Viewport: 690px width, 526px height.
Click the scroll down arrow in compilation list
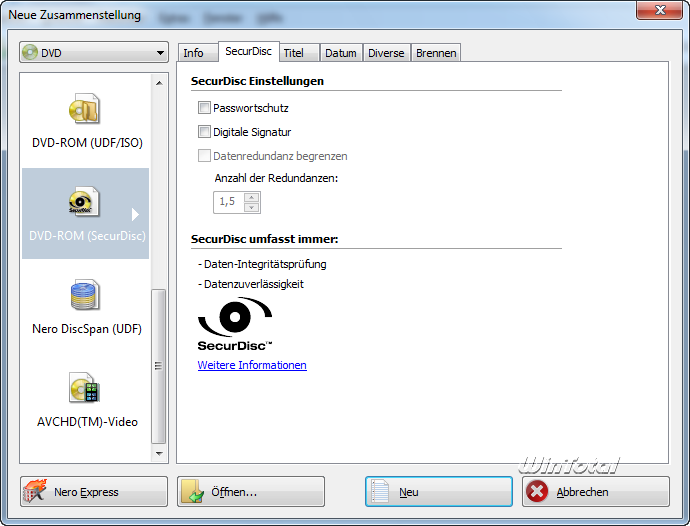159,453
